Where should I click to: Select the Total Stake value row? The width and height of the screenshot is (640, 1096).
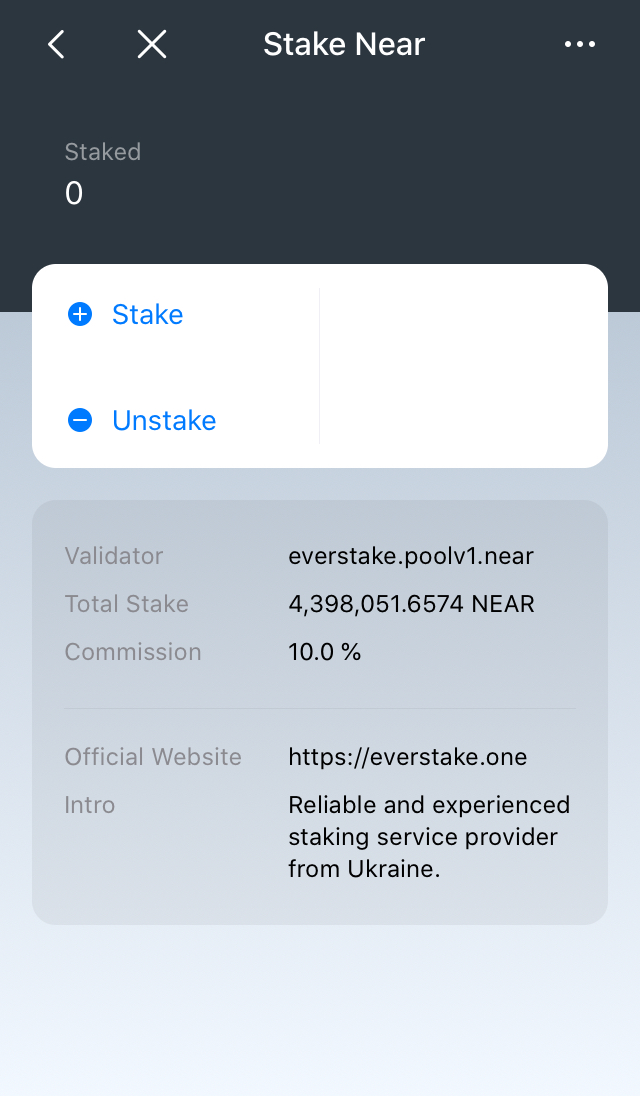click(411, 604)
